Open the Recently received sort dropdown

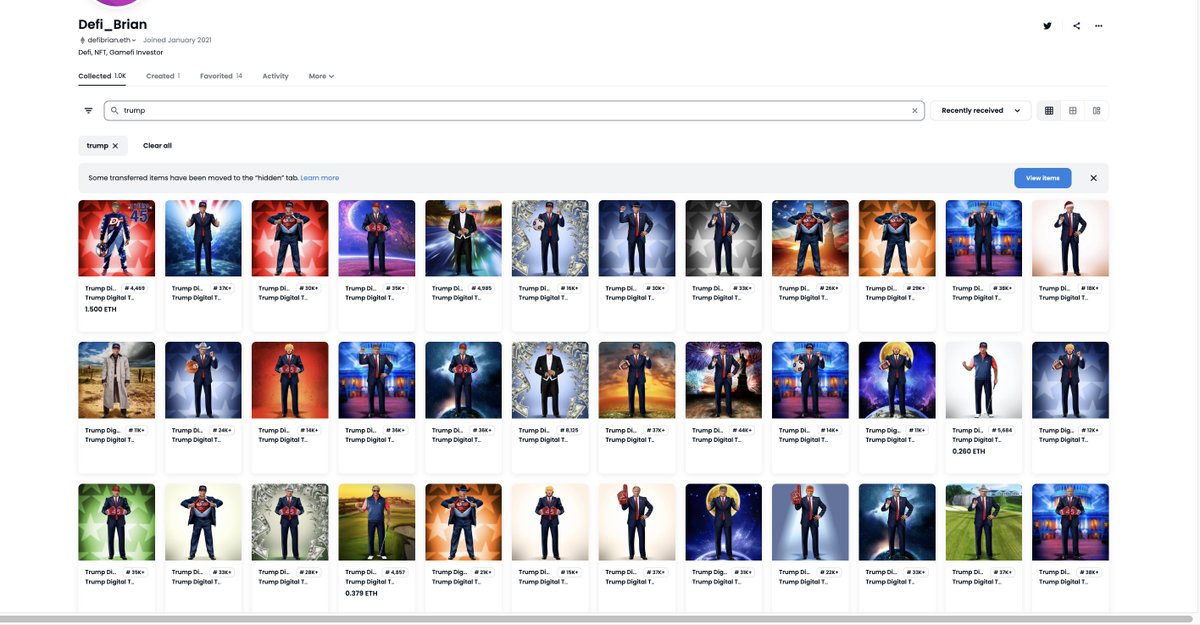point(980,110)
